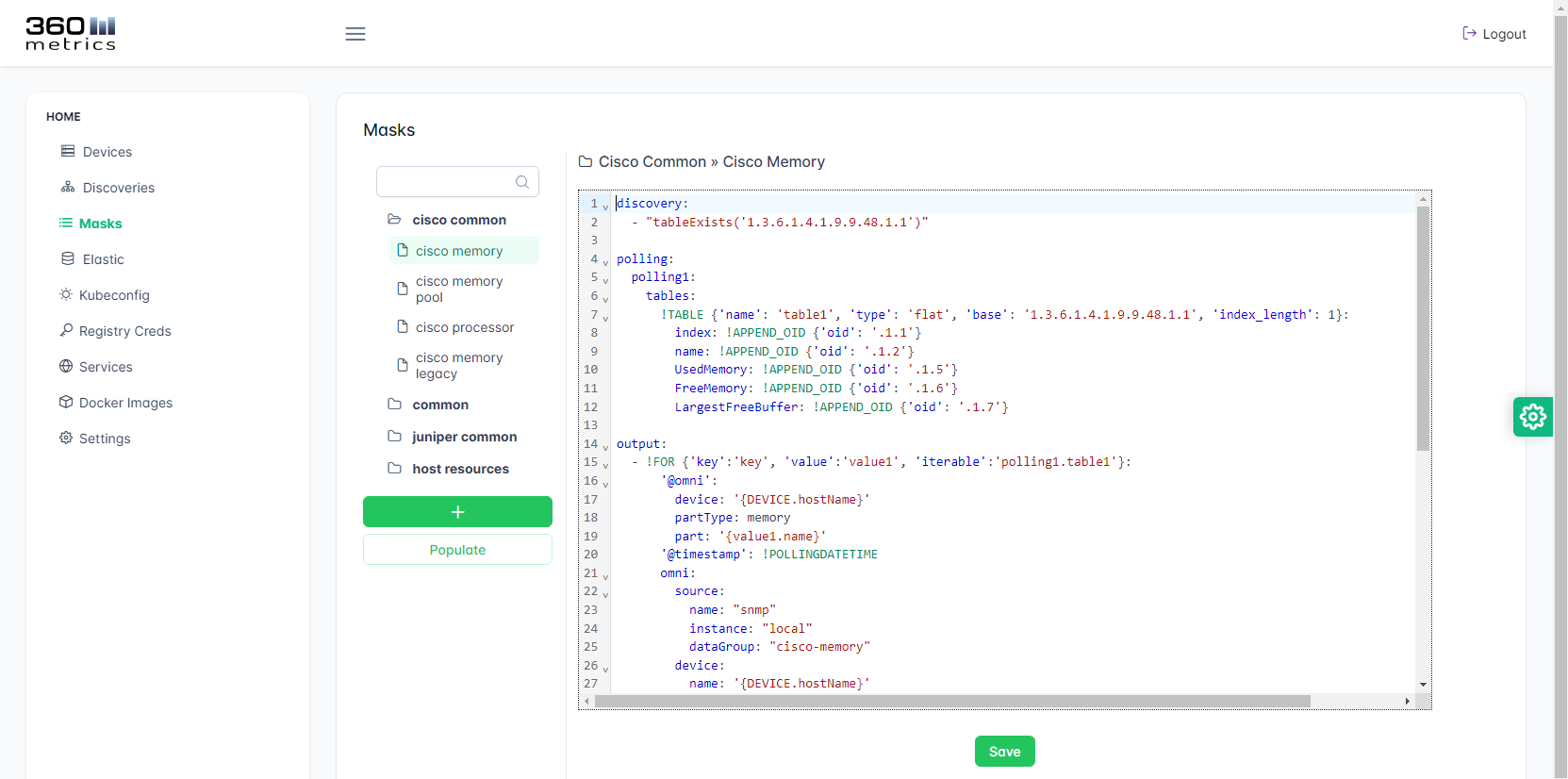This screenshot has height=779, width=1568.
Task: Click the Registry Creds key icon
Action: pos(66,330)
